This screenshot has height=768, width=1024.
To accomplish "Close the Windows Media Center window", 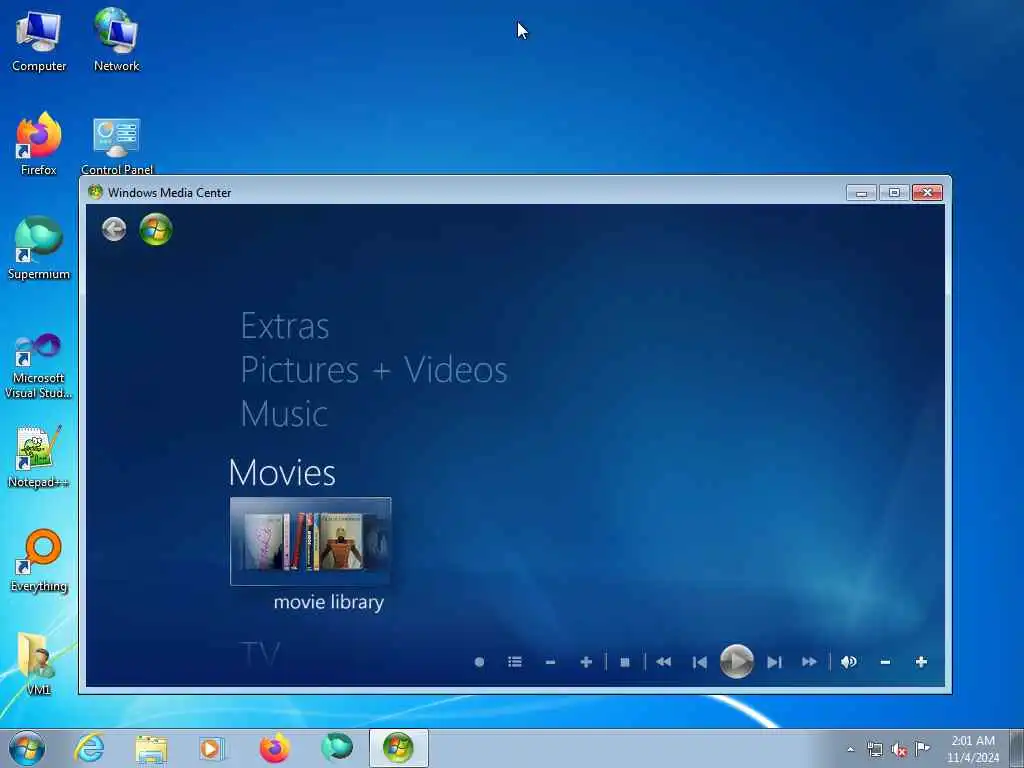I will click(927, 193).
